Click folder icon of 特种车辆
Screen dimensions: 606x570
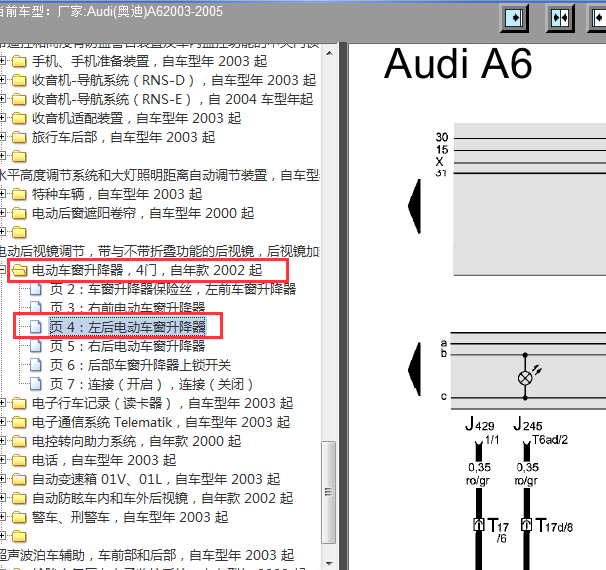click(x=19, y=194)
